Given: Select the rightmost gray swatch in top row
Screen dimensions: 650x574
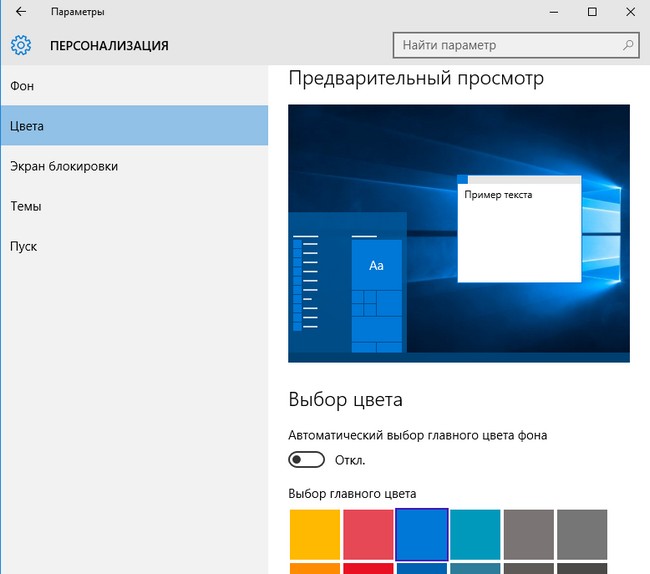Looking at the screenshot, I should click(582, 534).
